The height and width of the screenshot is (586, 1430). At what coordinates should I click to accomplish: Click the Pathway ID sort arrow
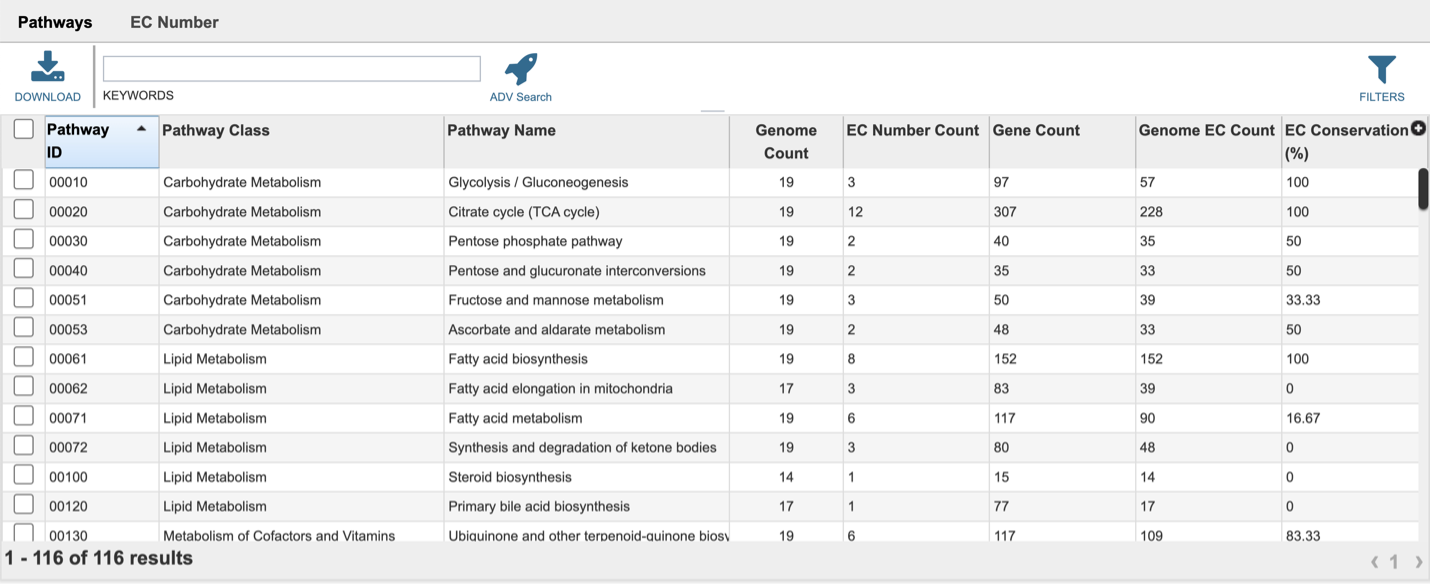(x=142, y=129)
